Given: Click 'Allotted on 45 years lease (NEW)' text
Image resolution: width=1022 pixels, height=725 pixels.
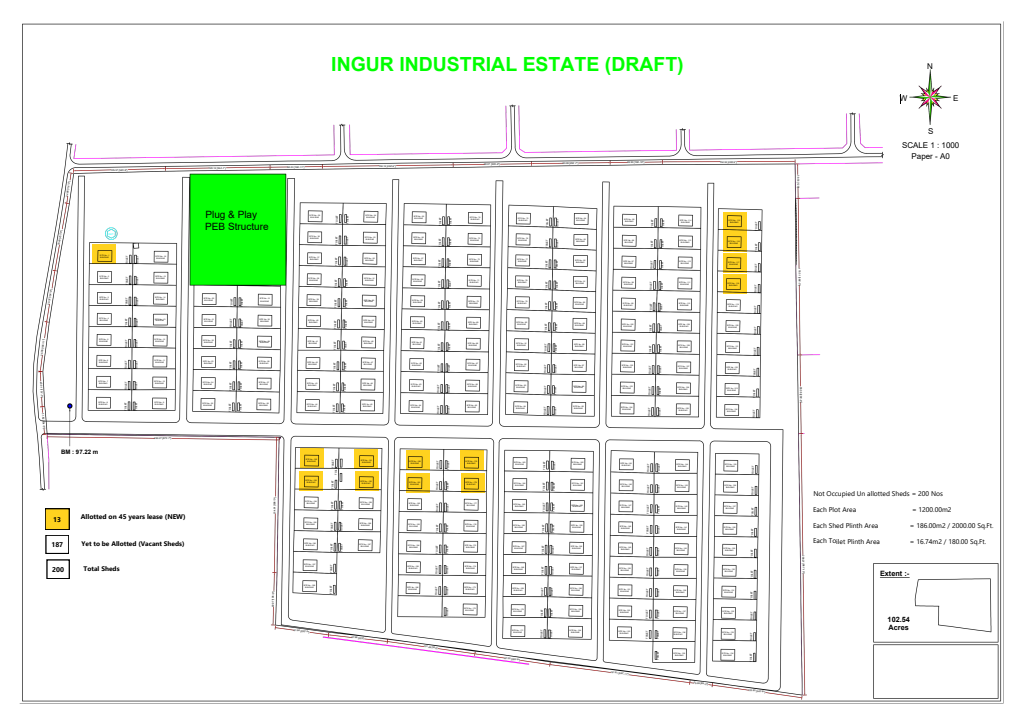Looking at the screenshot, I should [x=133, y=517].
